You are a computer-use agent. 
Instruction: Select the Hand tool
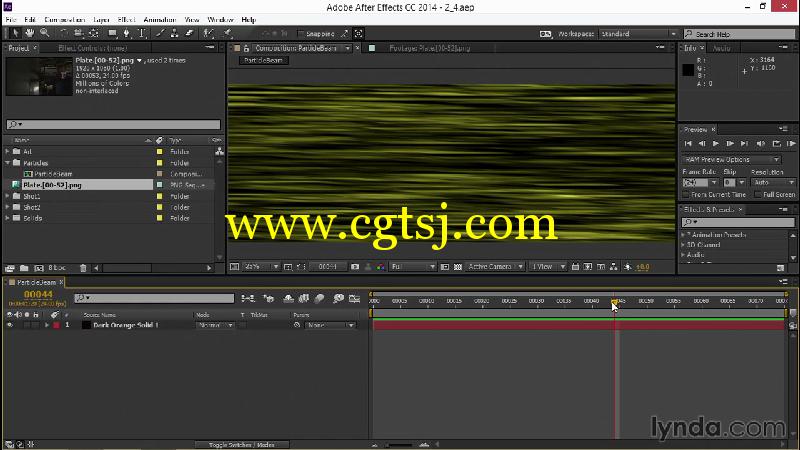pyautogui.click(x=30, y=34)
